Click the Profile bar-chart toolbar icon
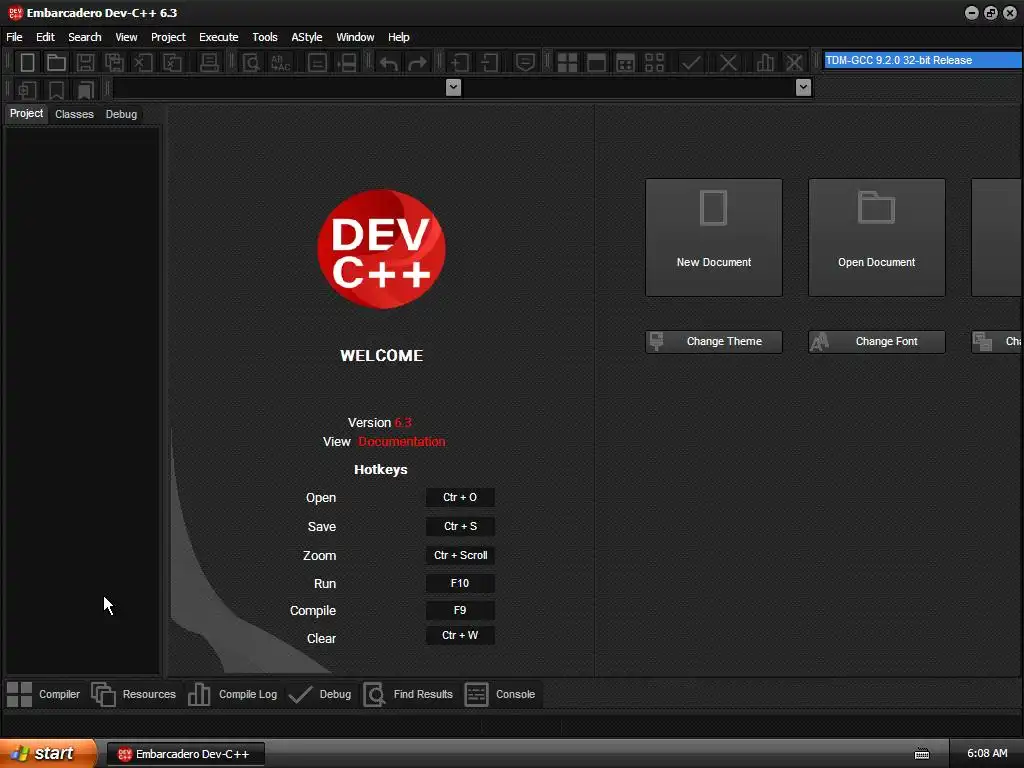The height and width of the screenshot is (768, 1024). (x=765, y=63)
